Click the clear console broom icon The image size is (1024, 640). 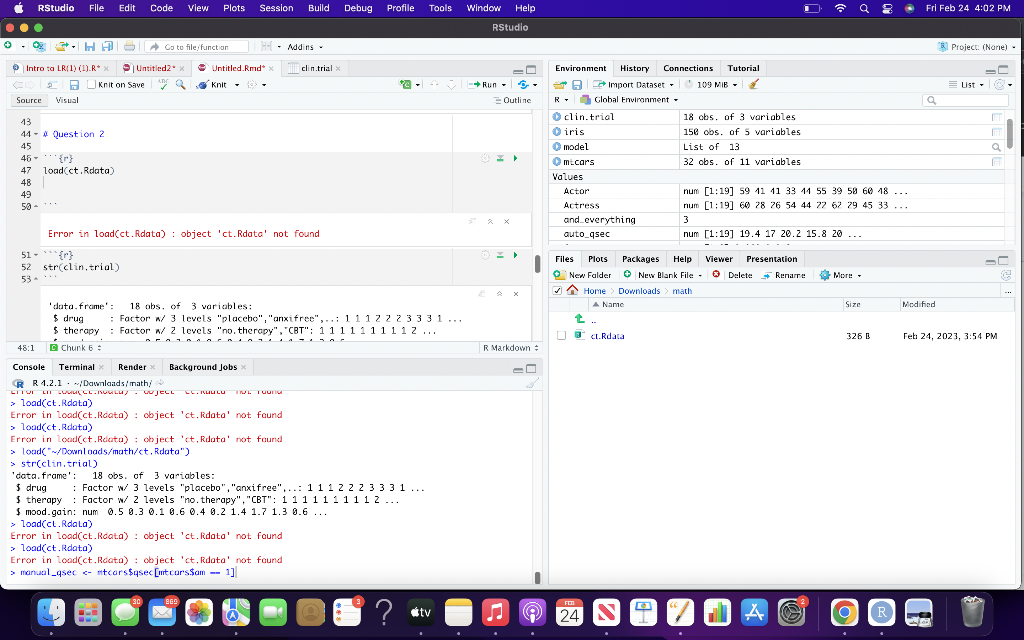click(532, 382)
